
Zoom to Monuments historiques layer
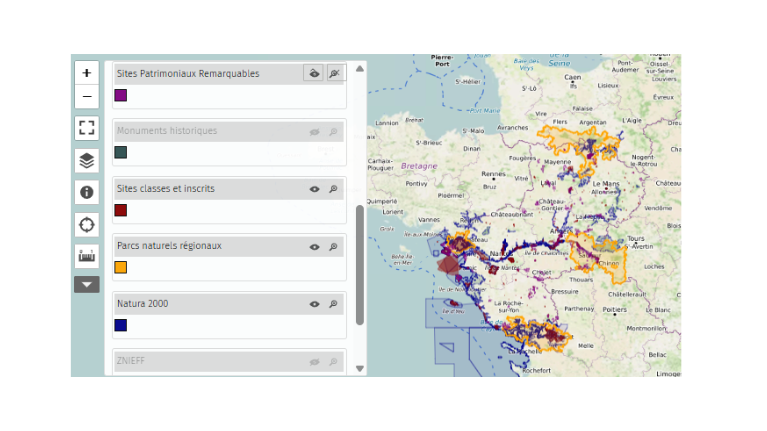coord(333,132)
